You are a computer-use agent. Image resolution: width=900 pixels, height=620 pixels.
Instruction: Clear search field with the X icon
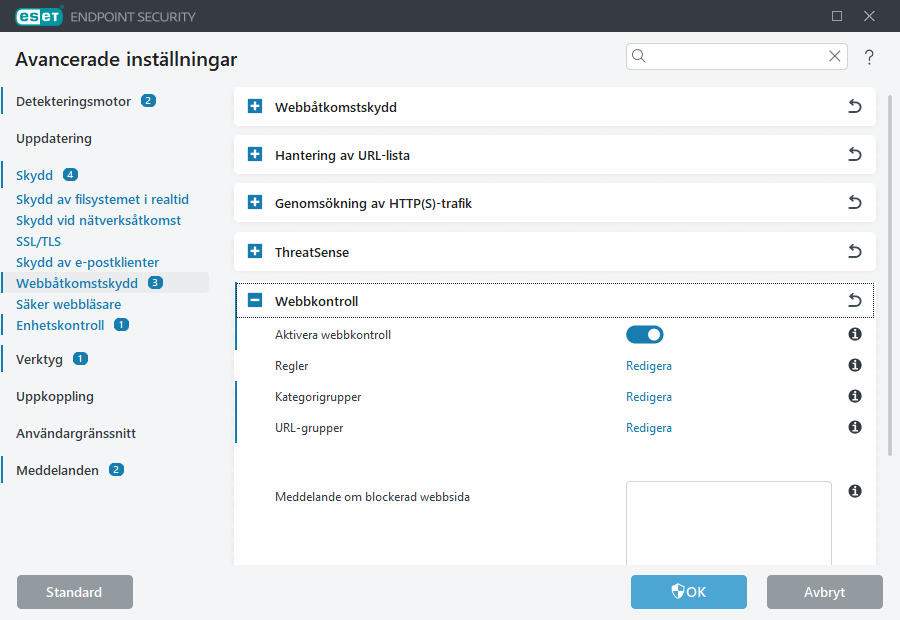(834, 57)
